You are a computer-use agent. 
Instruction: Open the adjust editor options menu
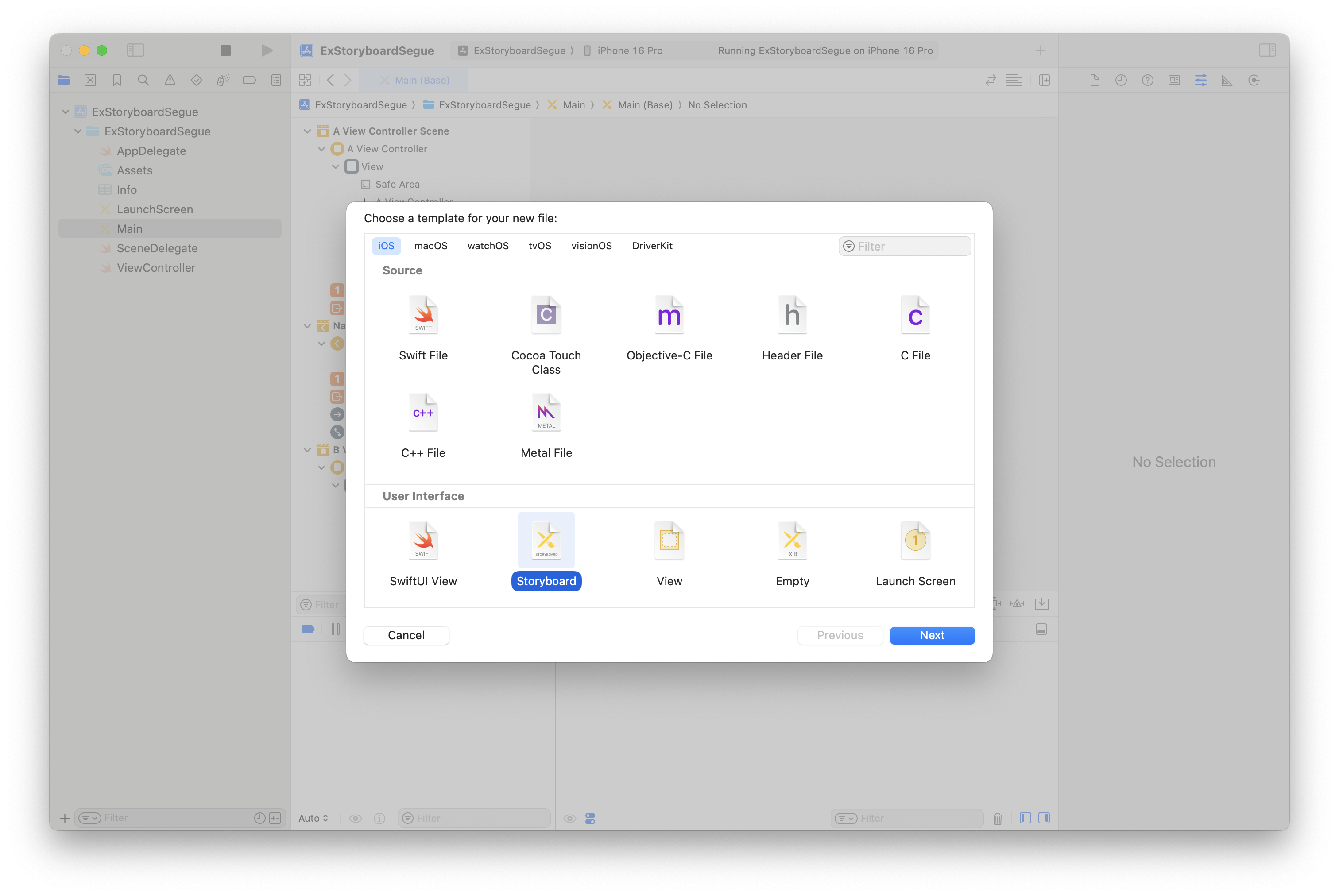pyautogui.click(x=1014, y=81)
